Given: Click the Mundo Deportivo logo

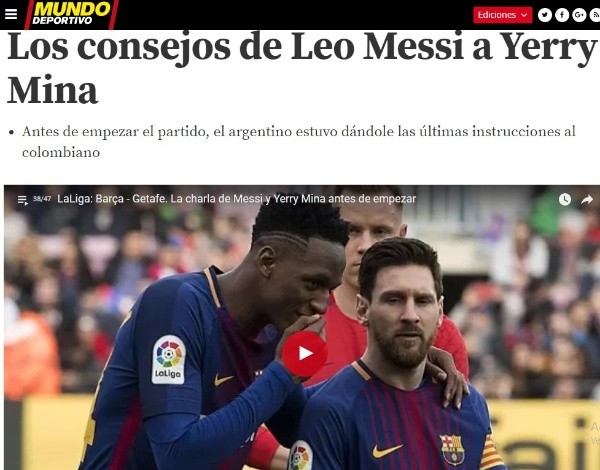Looking at the screenshot, I should (72, 15).
